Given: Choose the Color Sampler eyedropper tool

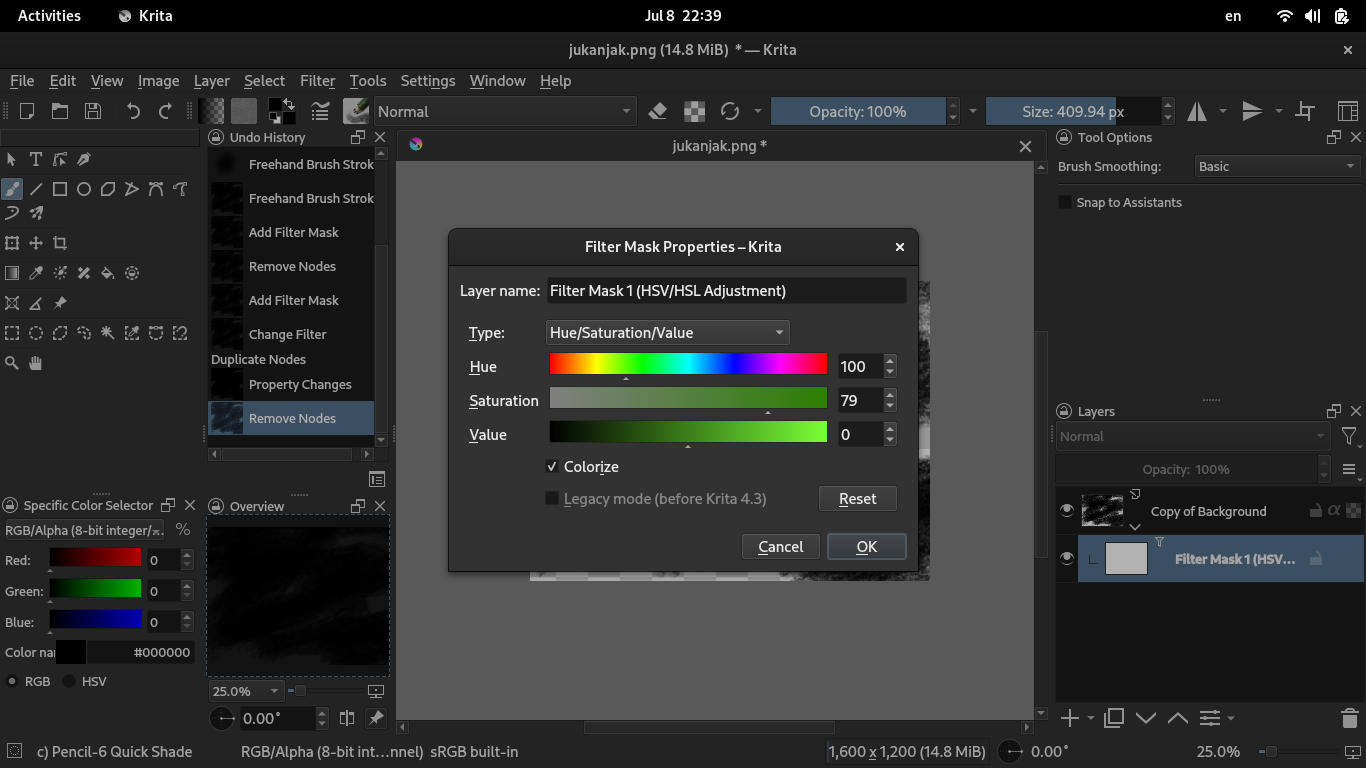Looking at the screenshot, I should (36, 273).
